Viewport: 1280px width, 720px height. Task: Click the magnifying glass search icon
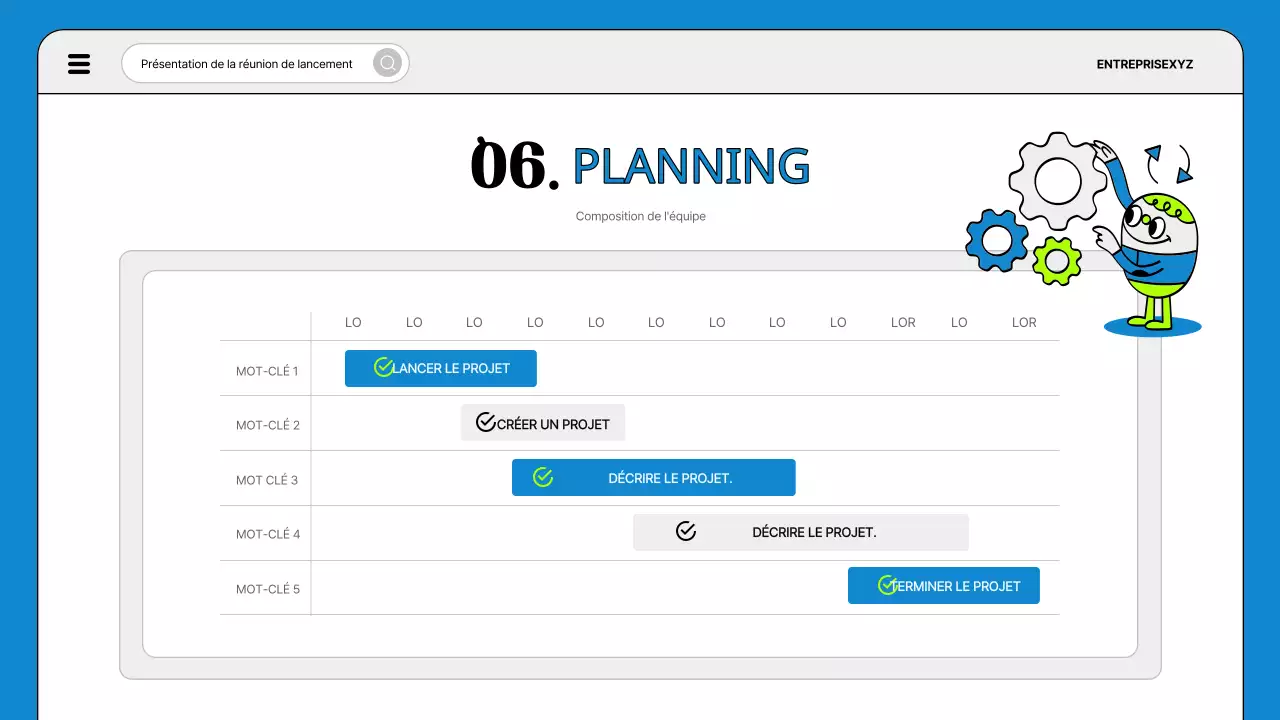(x=387, y=64)
